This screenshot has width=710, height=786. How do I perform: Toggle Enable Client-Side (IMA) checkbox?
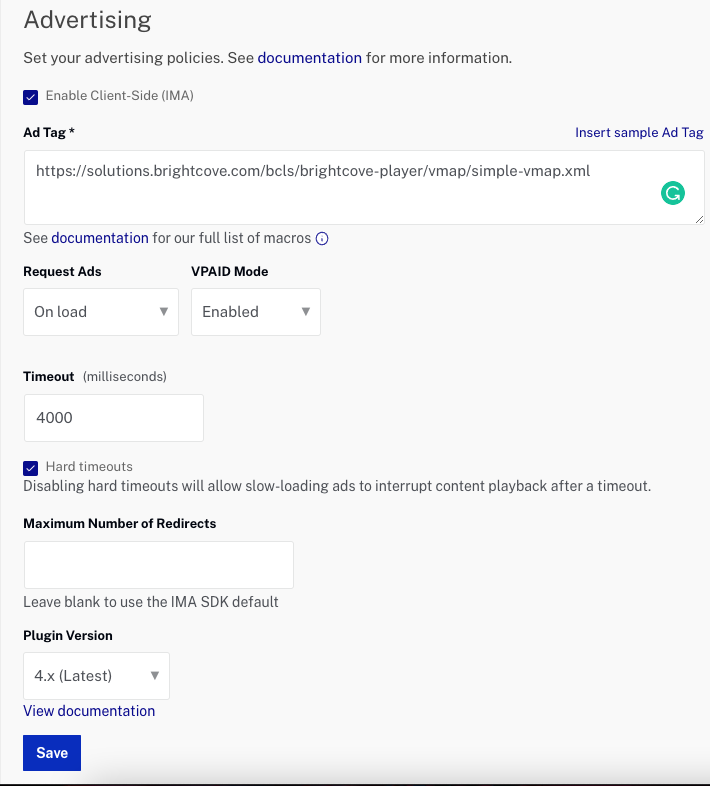pyautogui.click(x=31, y=96)
